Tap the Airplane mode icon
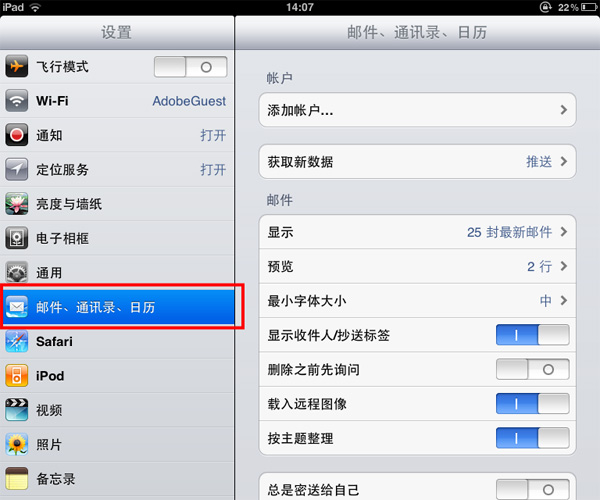600x500 pixels. pos(16,66)
